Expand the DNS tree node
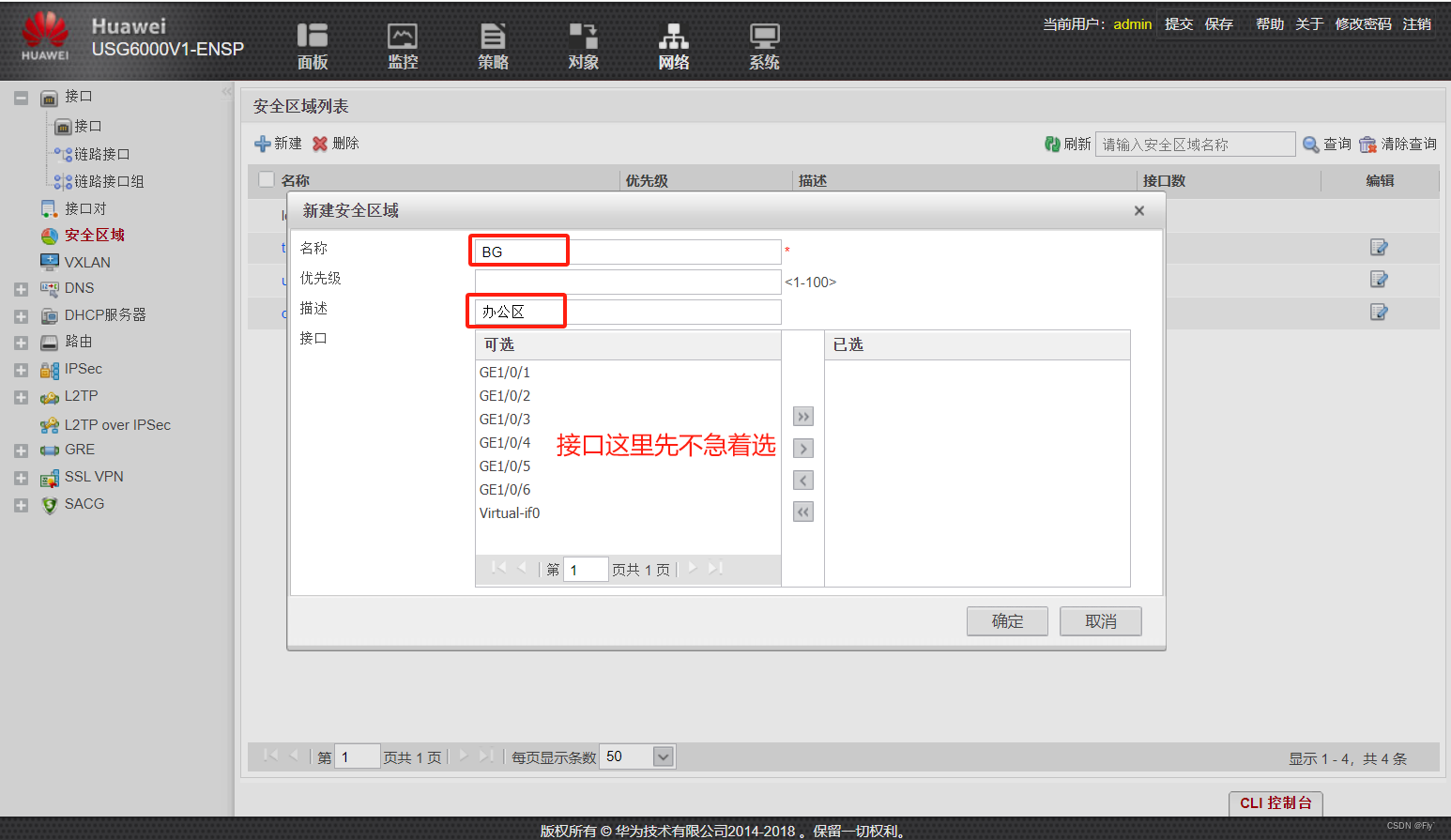The image size is (1451, 840). [x=21, y=290]
